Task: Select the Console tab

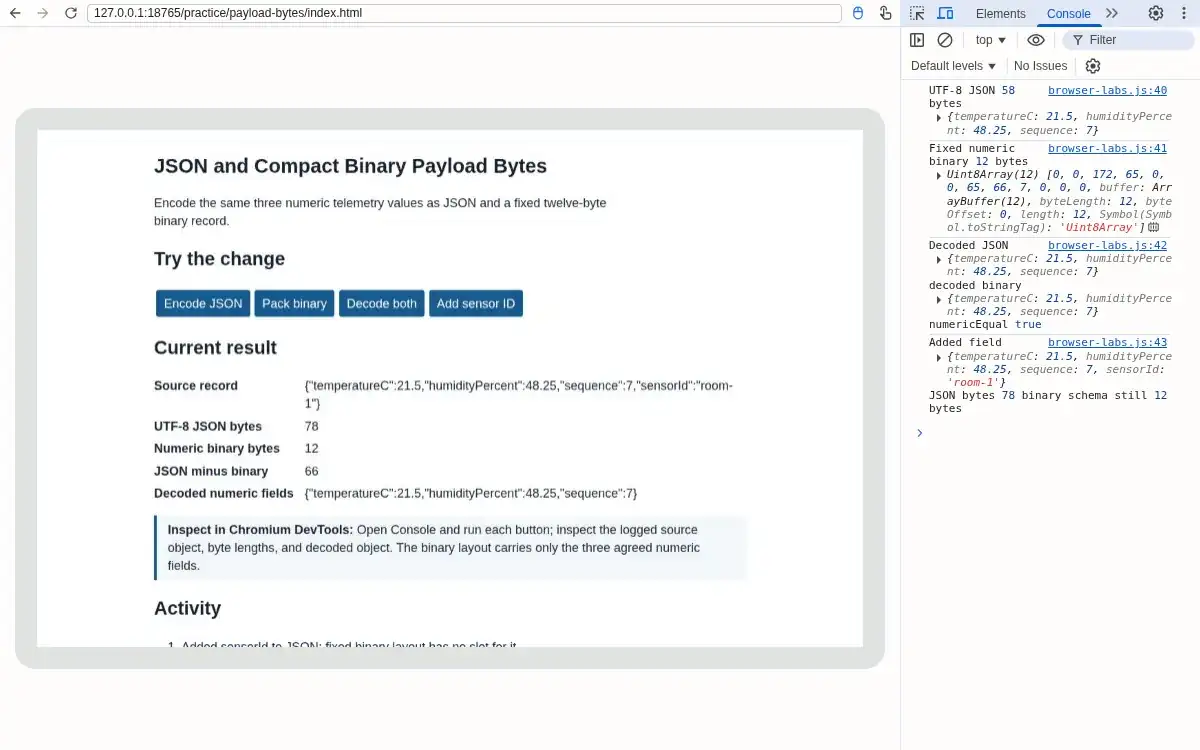Action: pyautogui.click(x=1068, y=14)
